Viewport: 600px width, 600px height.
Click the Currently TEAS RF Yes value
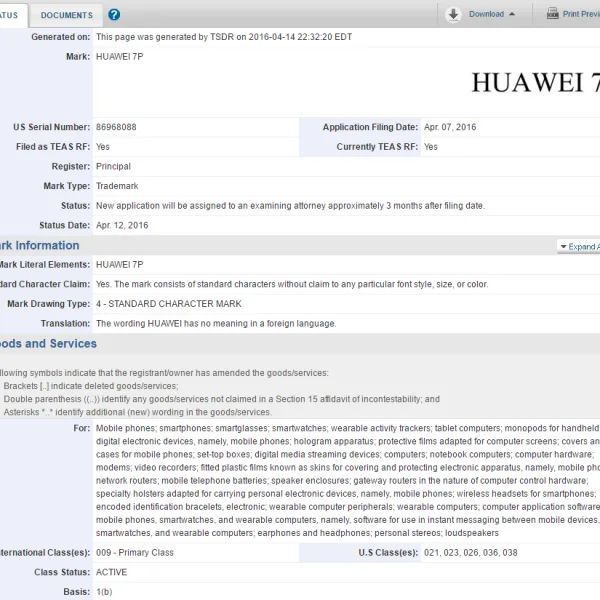pos(430,147)
